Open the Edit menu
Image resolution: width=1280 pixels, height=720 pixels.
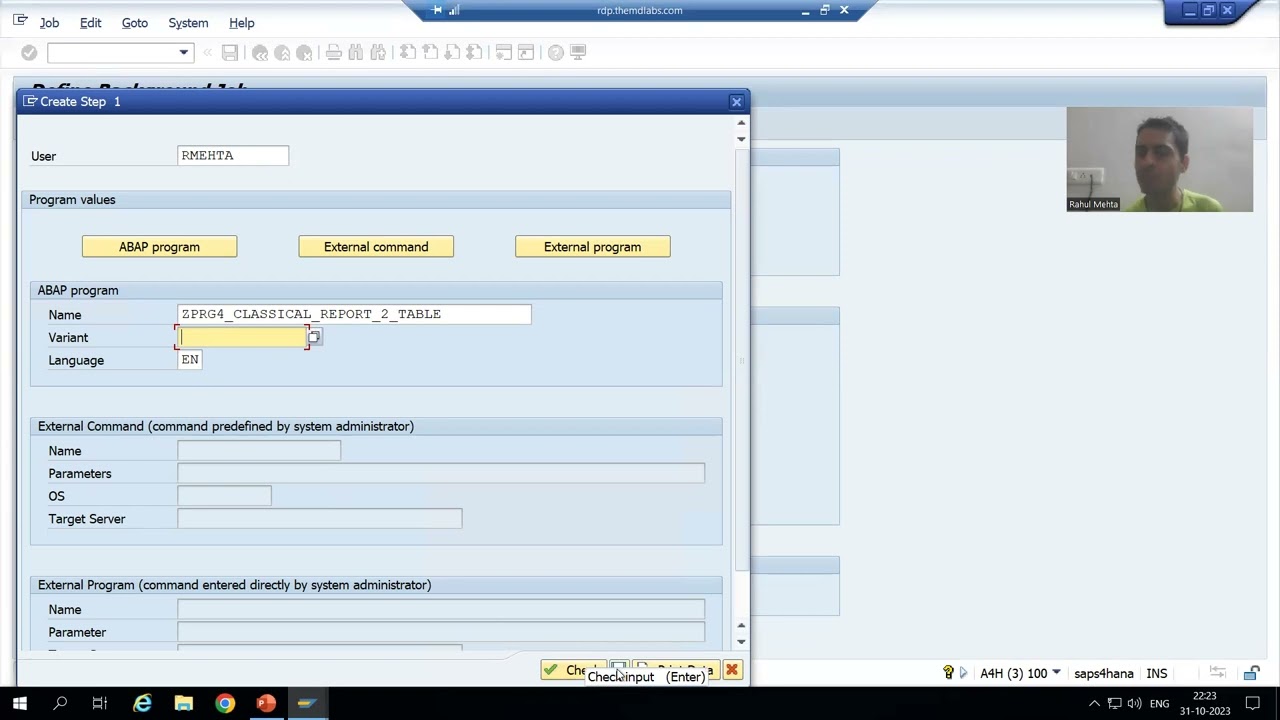click(x=90, y=22)
